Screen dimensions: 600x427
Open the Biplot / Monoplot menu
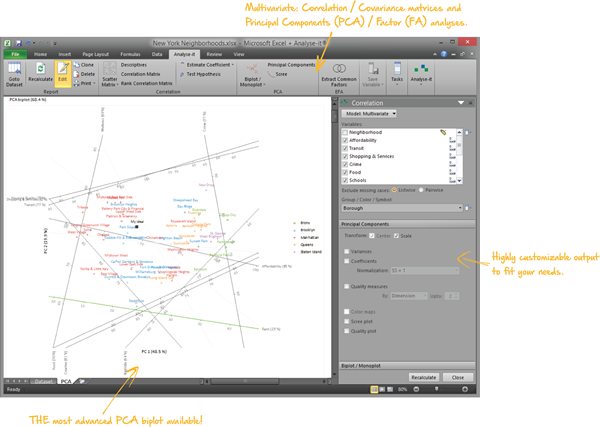252,75
